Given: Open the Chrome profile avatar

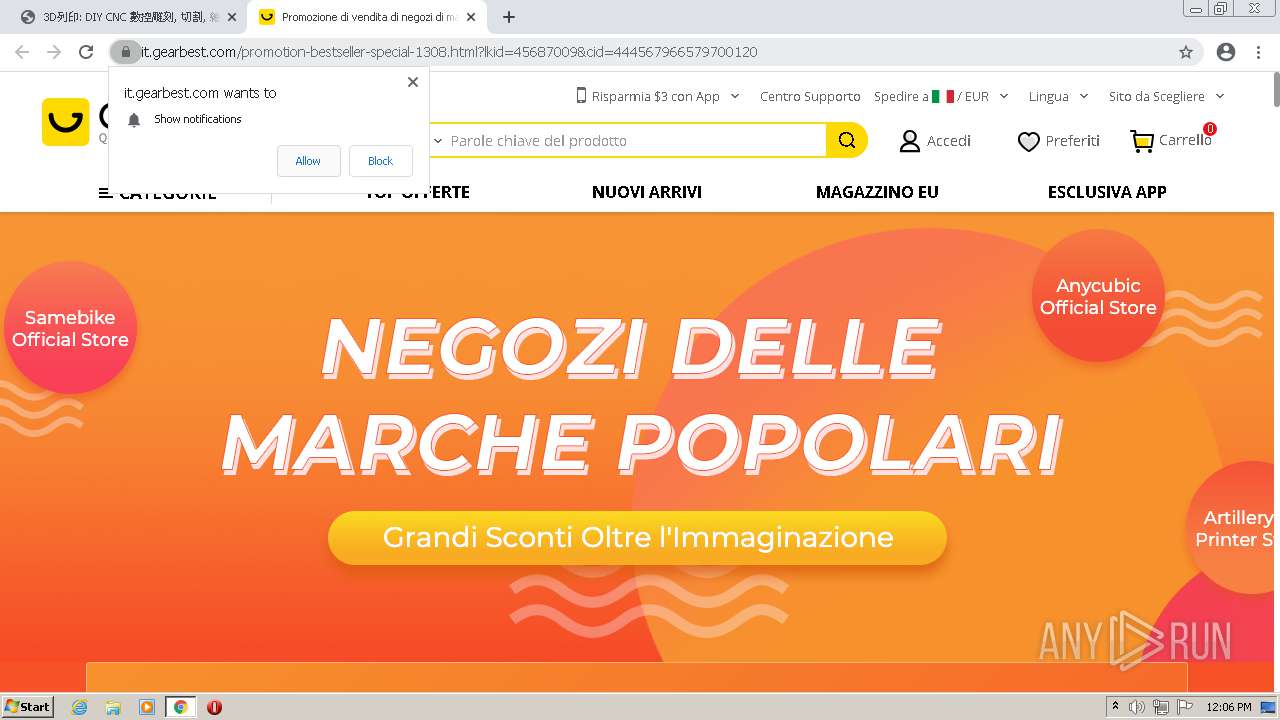Looking at the screenshot, I should (1226, 52).
